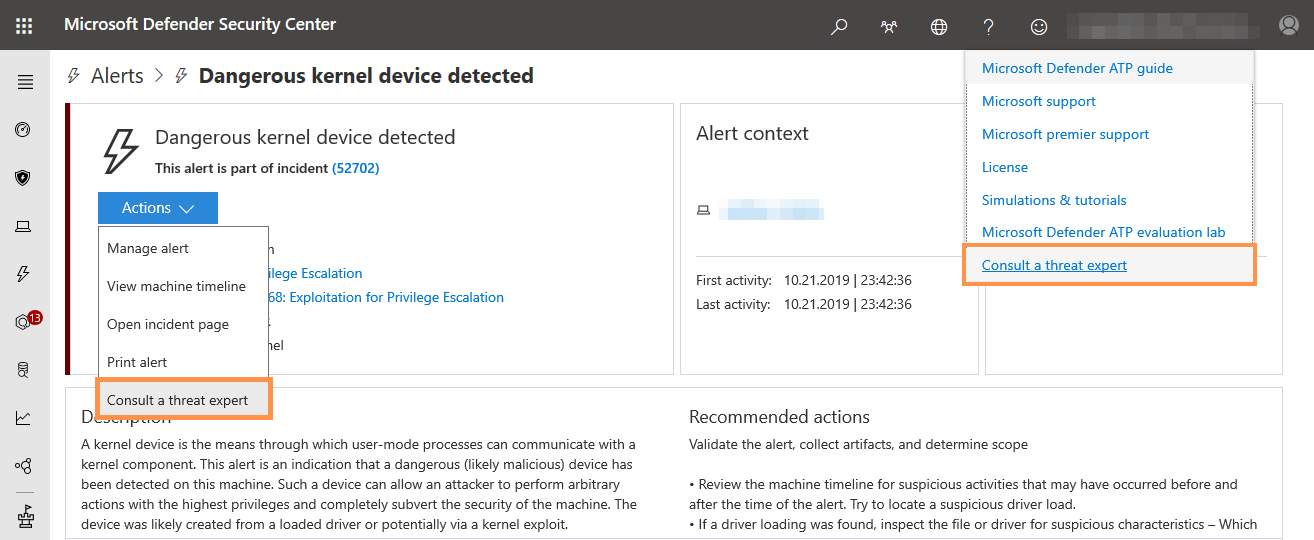This screenshot has width=1314, height=540.
Task: Open the community people icon in header
Action: [889, 26]
